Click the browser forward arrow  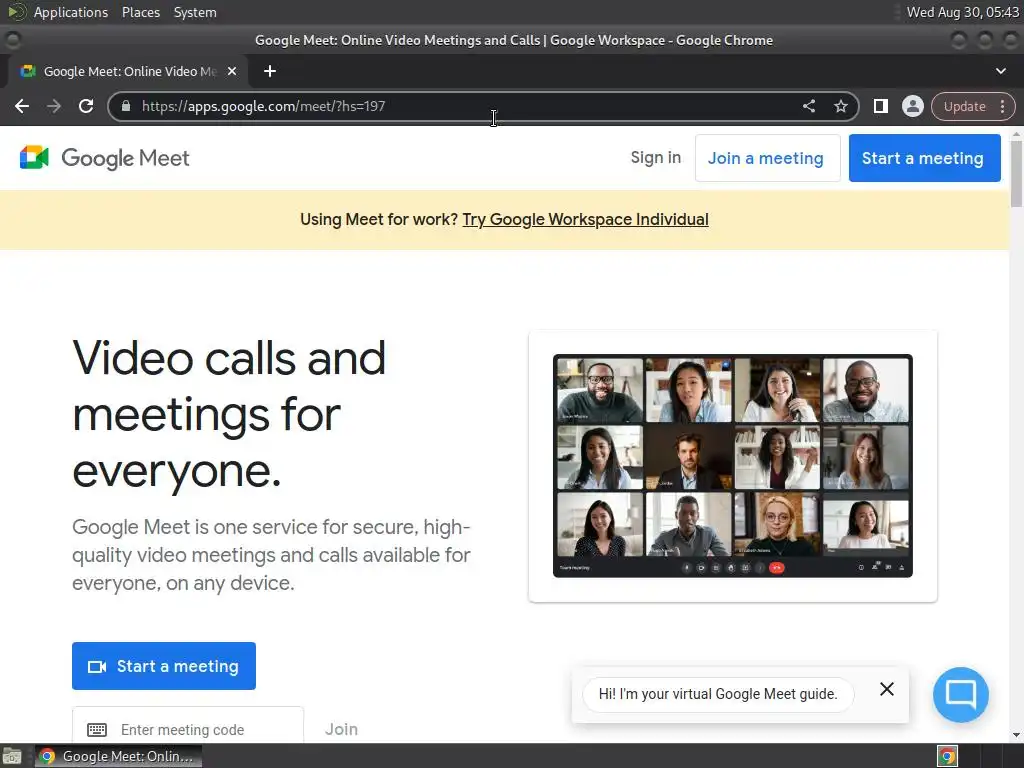click(x=54, y=106)
